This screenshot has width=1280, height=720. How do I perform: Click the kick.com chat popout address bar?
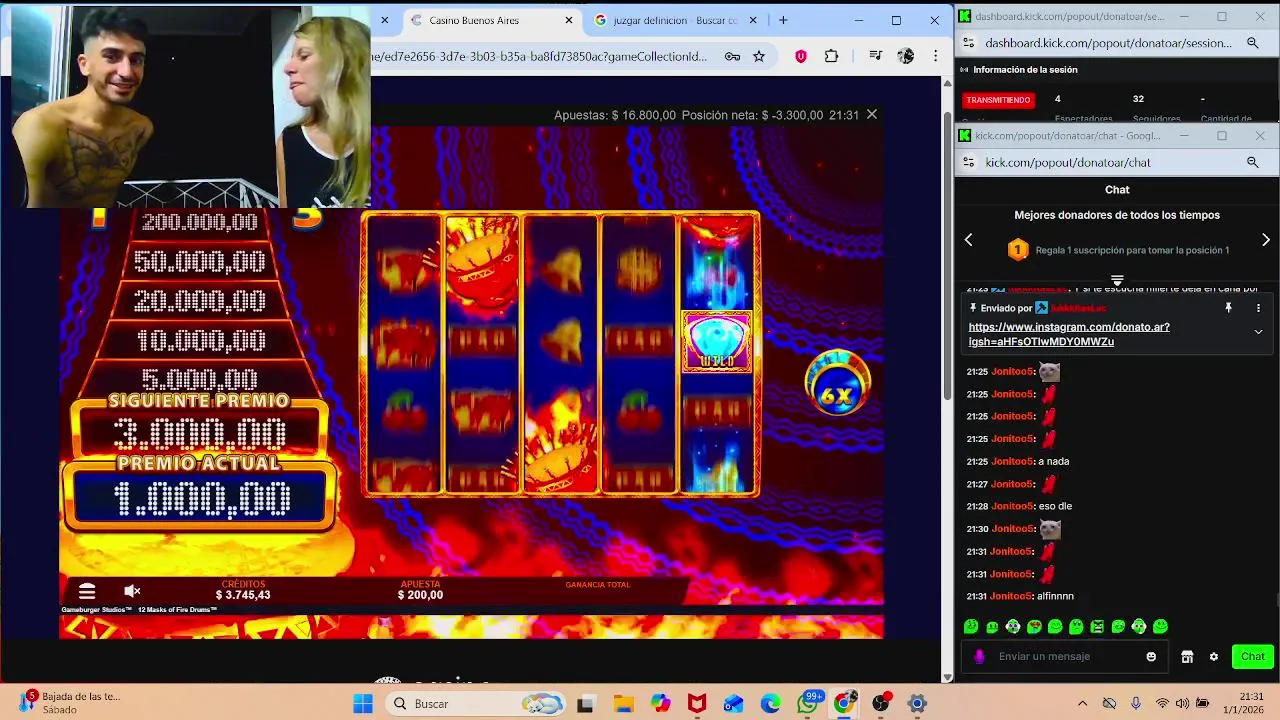(x=1068, y=162)
